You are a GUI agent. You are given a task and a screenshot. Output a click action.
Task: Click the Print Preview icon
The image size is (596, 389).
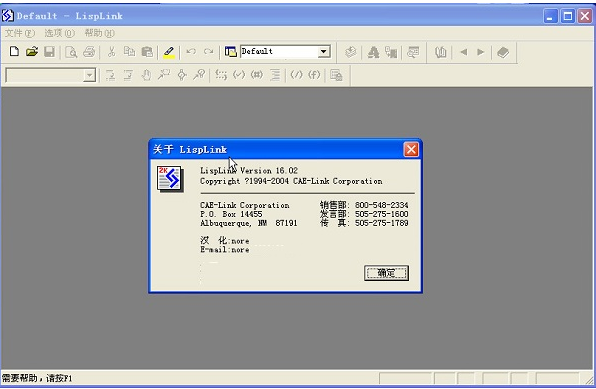71,52
